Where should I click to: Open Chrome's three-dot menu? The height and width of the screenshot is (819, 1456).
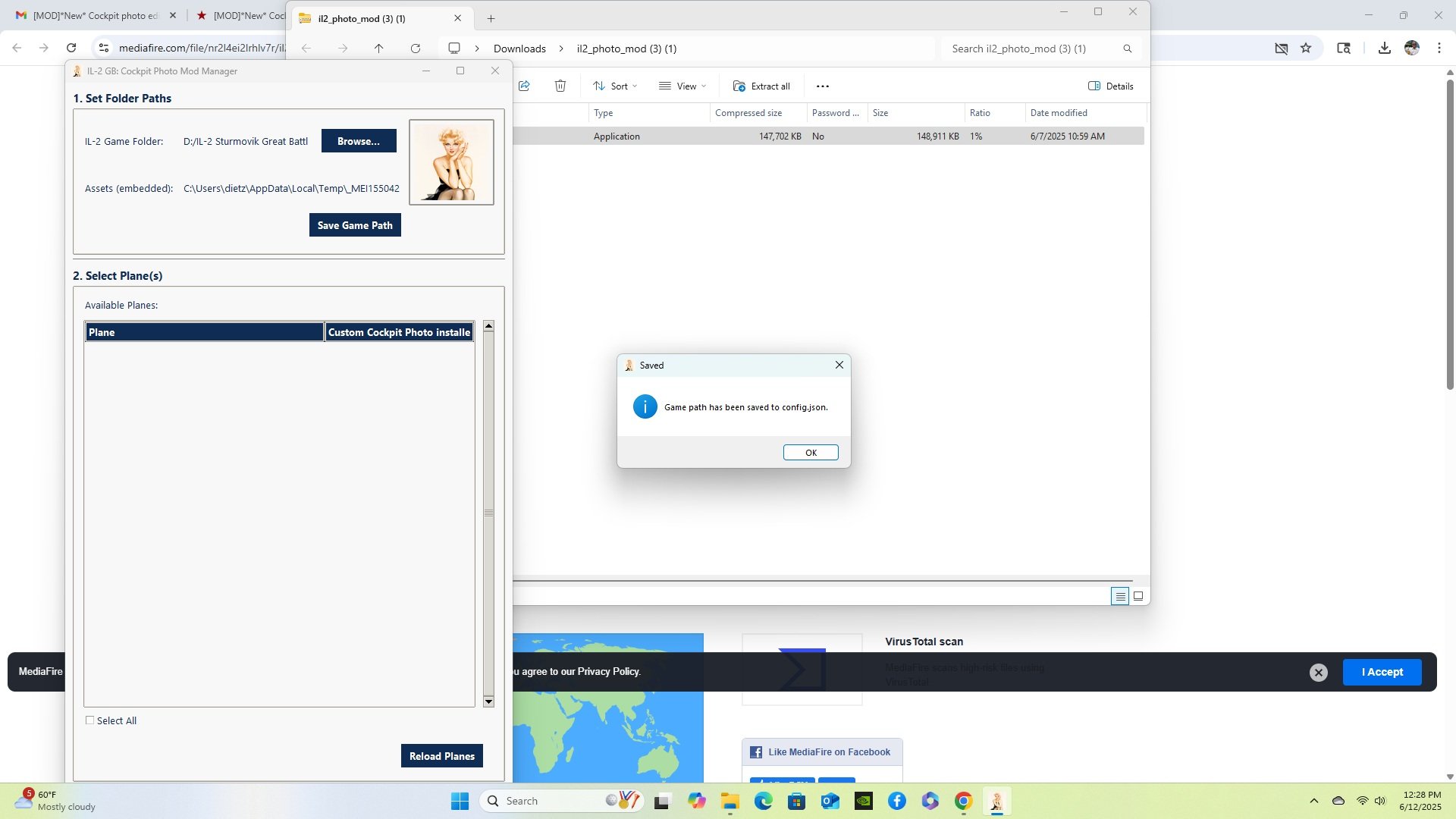(x=1439, y=48)
